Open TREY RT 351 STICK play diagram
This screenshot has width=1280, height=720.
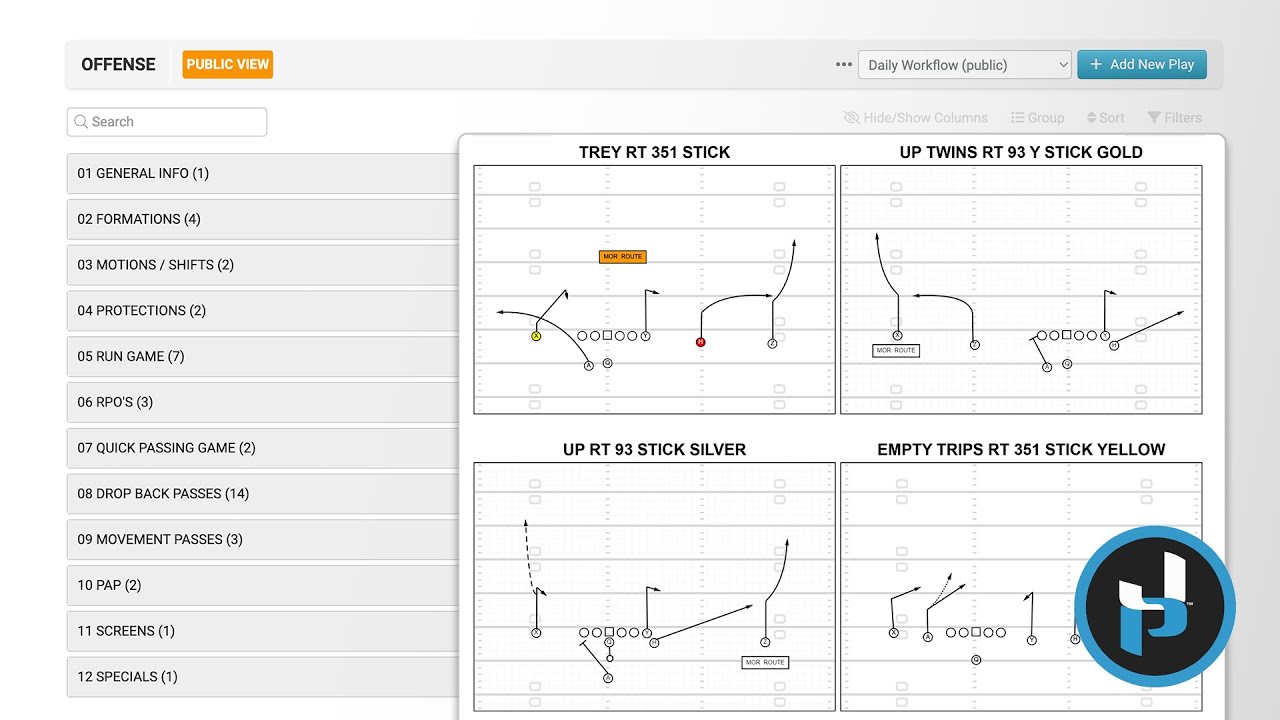[x=654, y=289]
